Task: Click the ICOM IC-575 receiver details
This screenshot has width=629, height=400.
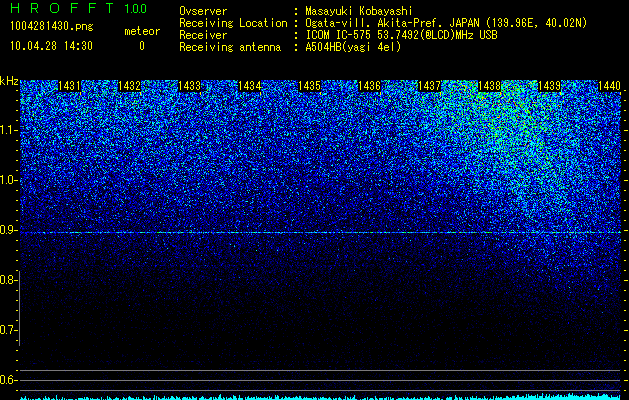Action: click(x=401, y=35)
